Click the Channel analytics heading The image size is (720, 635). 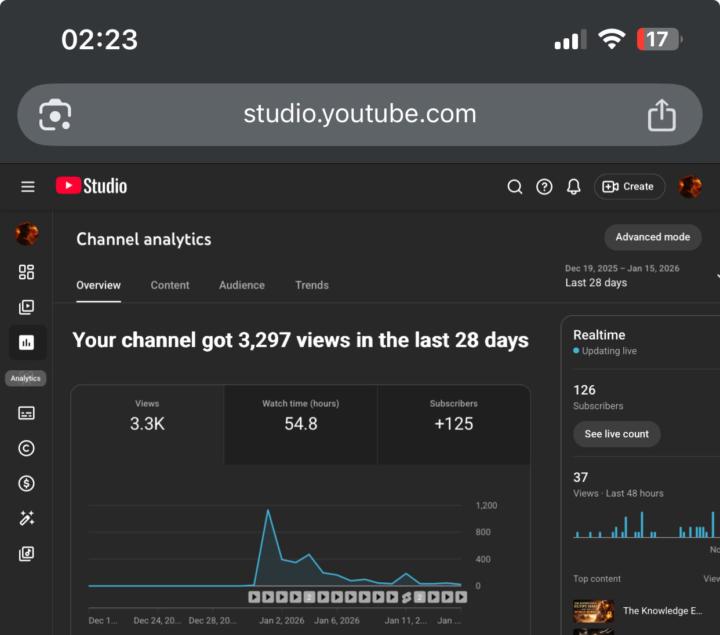point(144,239)
